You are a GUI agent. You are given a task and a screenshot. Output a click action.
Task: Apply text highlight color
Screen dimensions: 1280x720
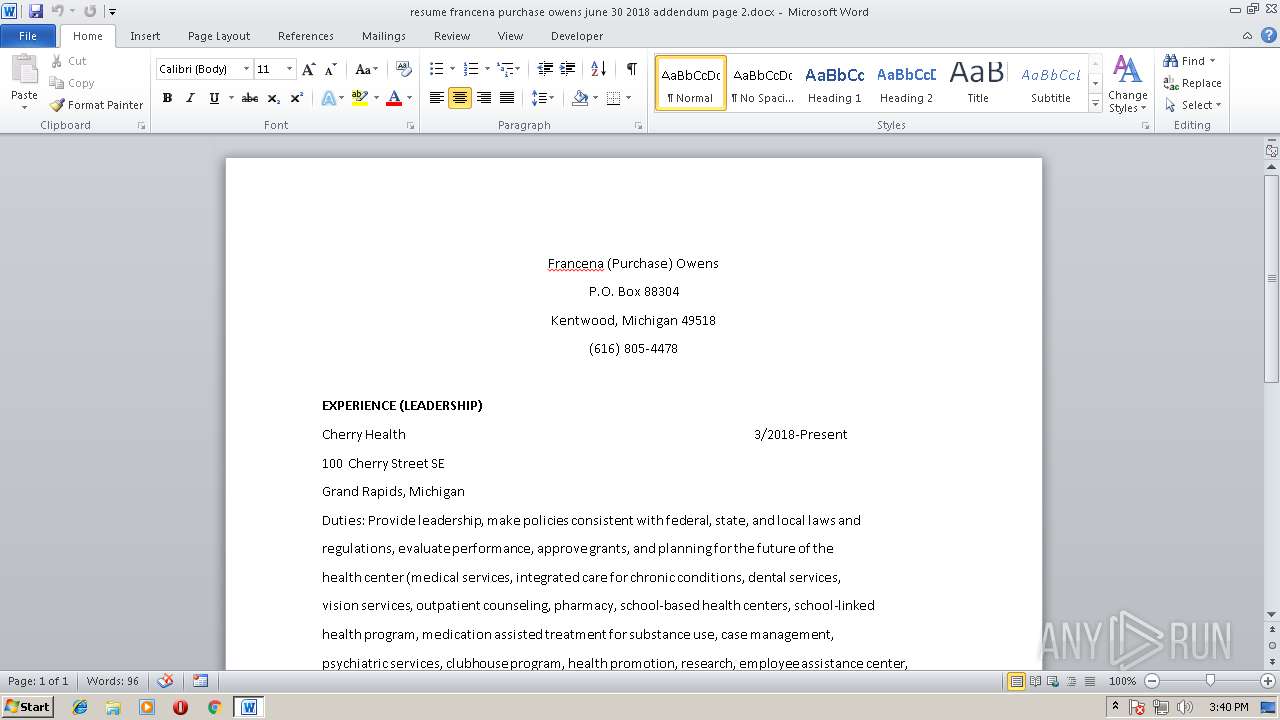pyautogui.click(x=360, y=98)
